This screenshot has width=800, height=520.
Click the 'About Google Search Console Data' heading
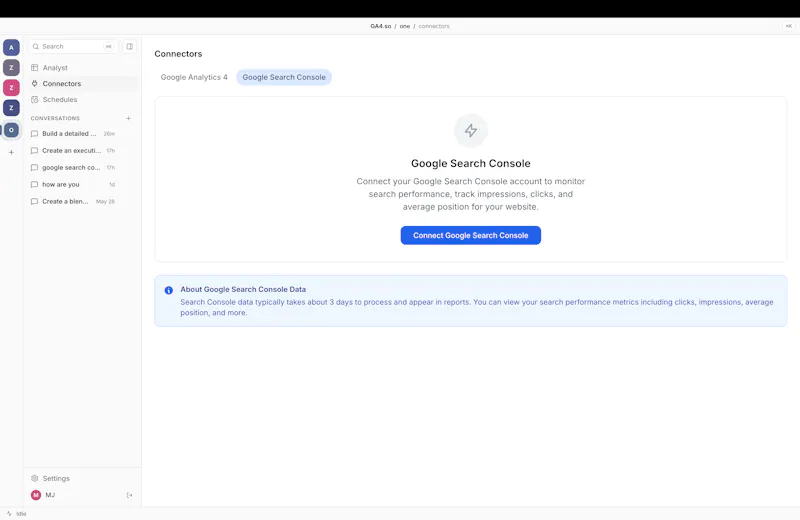coord(243,289)
